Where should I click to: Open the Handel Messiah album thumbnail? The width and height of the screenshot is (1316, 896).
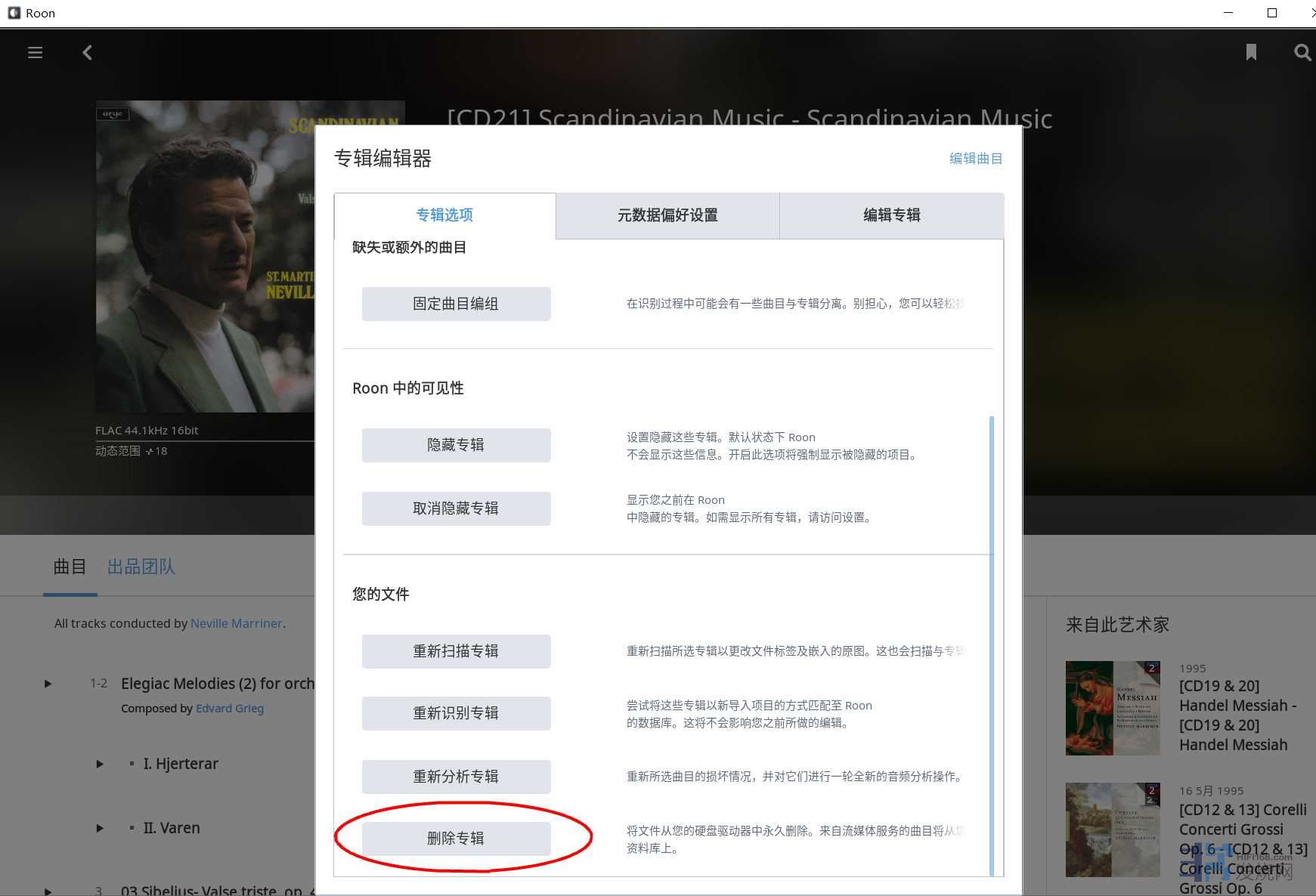tap(1112, 708)
